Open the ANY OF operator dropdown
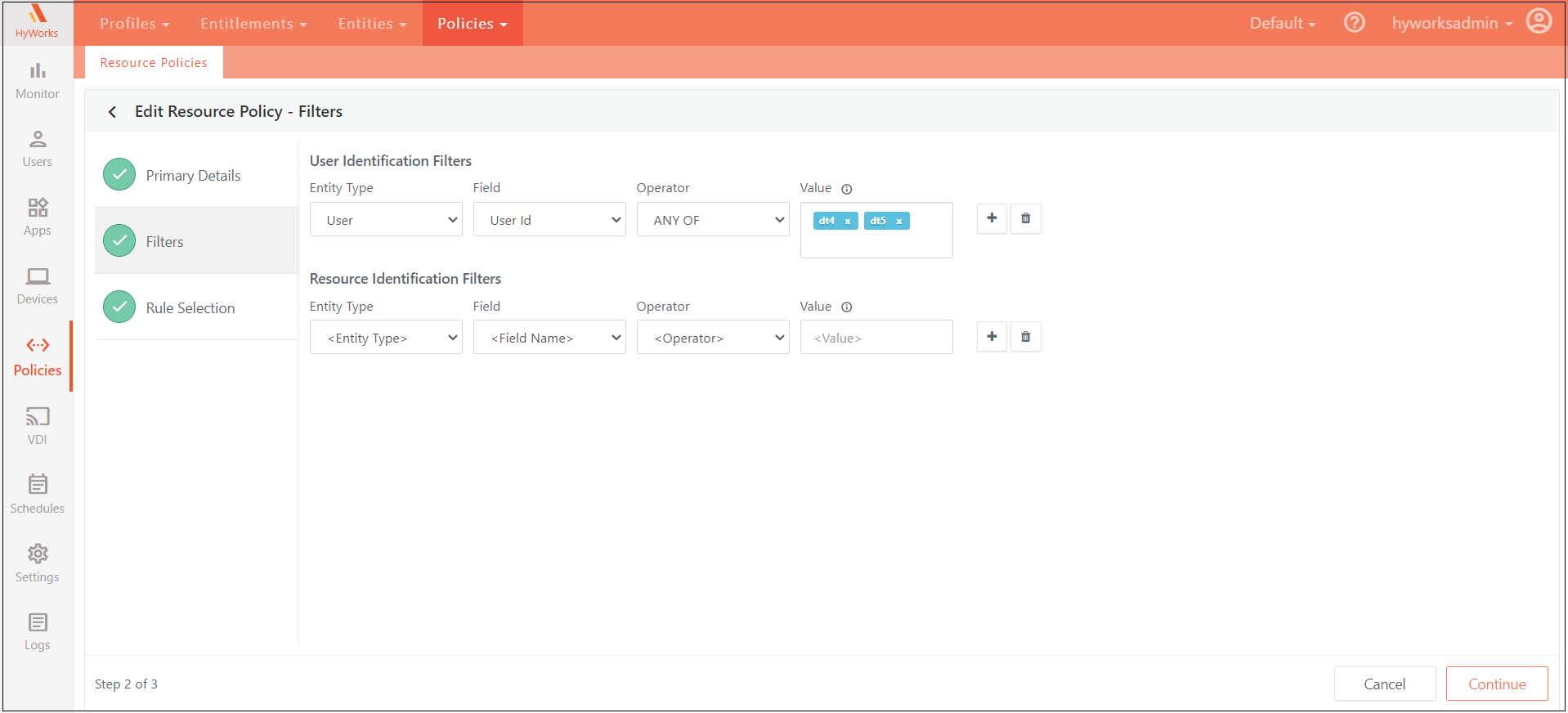Screen dimensions: 1568x713 click(713, 220)
